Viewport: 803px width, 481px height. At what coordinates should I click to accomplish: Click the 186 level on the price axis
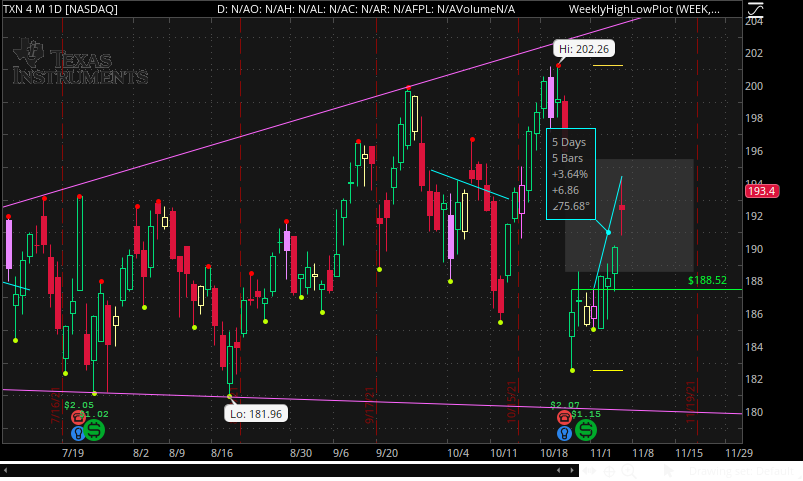coord(754,314)
